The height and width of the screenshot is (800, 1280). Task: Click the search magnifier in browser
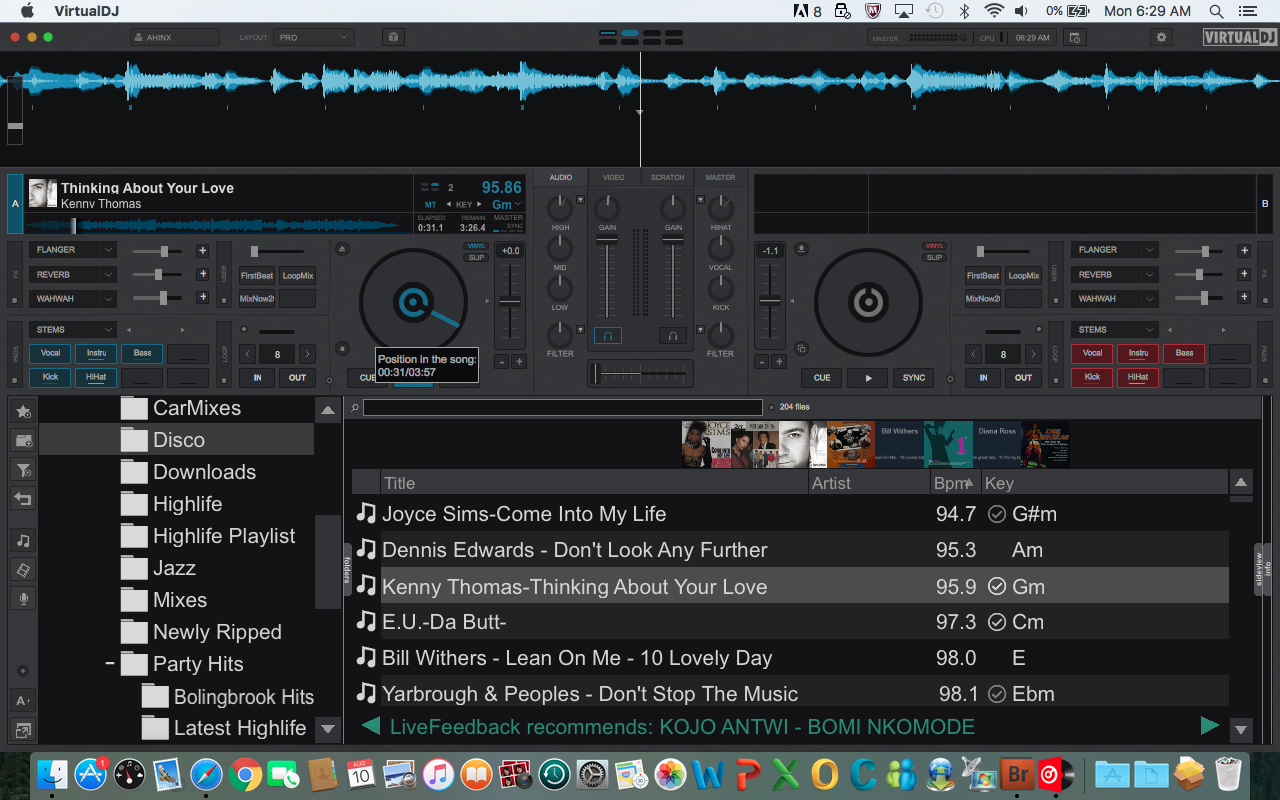coord(355,408)
